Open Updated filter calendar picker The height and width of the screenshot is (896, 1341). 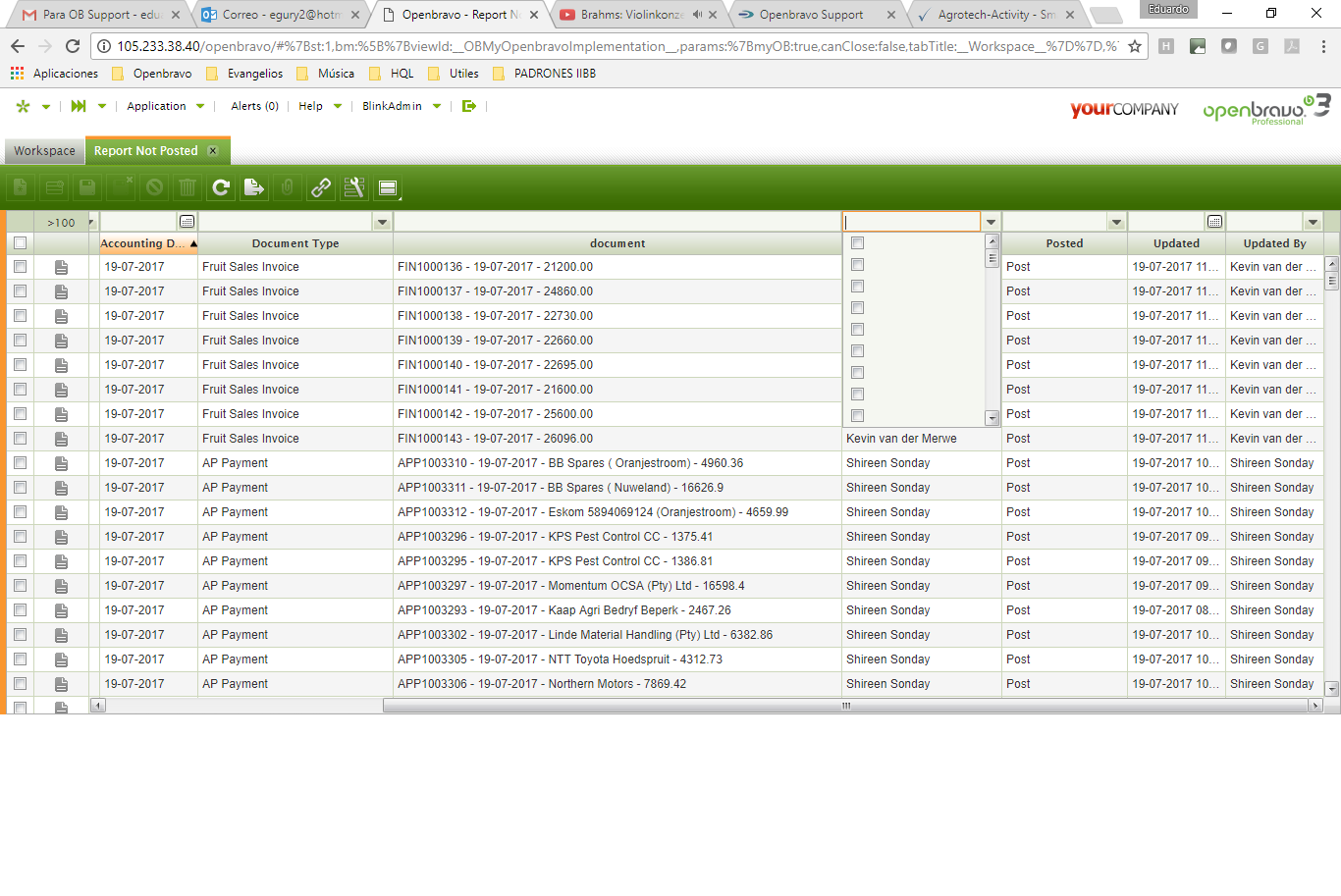point(1214,222)
